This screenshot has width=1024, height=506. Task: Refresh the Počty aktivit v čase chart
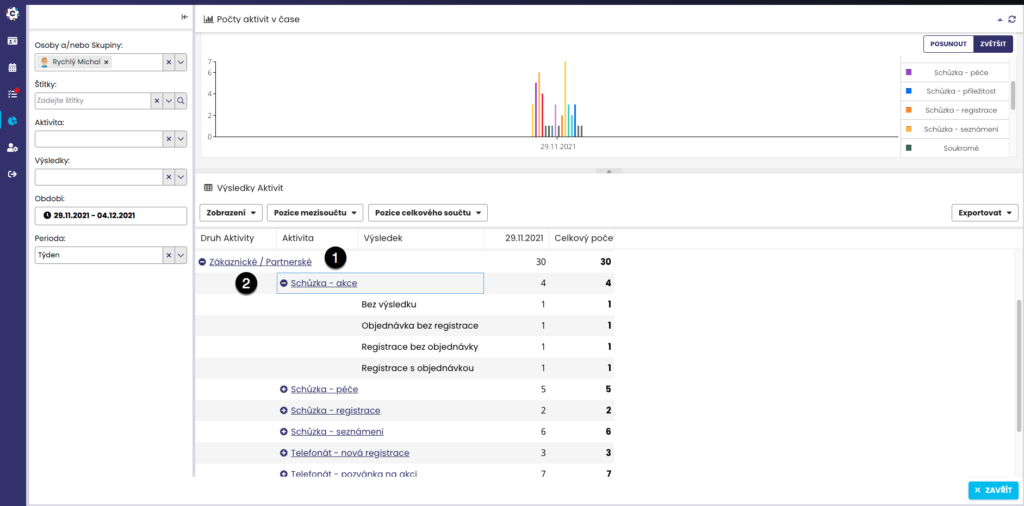pyautogui.click(x=1011, y=19)
